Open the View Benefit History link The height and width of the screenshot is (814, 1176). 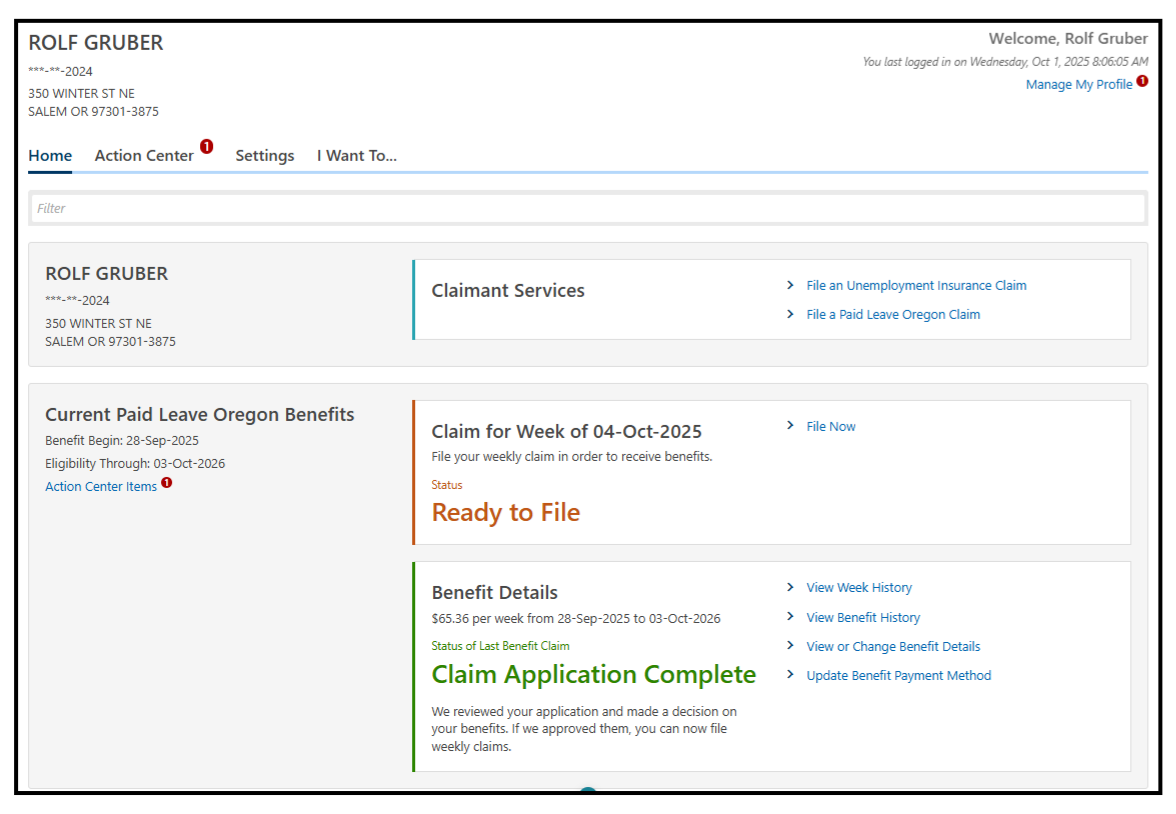863,617
